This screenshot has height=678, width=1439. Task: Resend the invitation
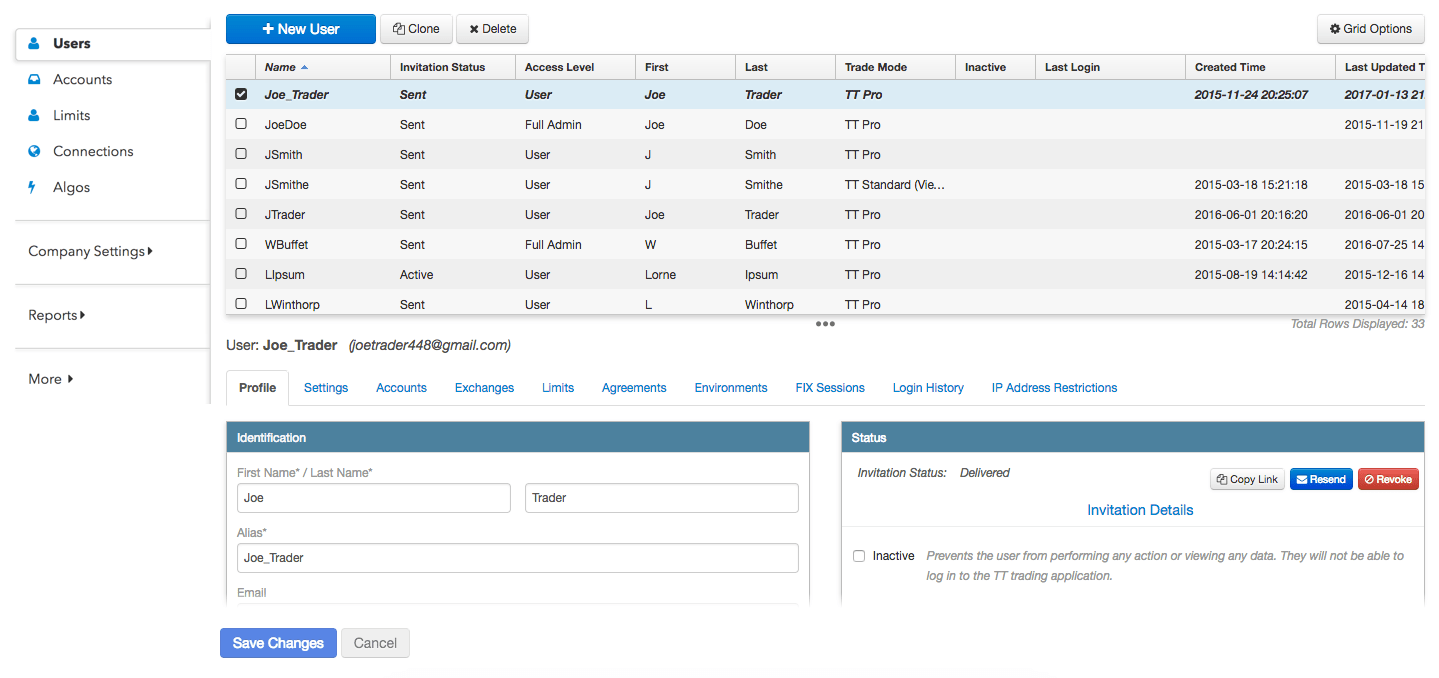pos(1321,480)
